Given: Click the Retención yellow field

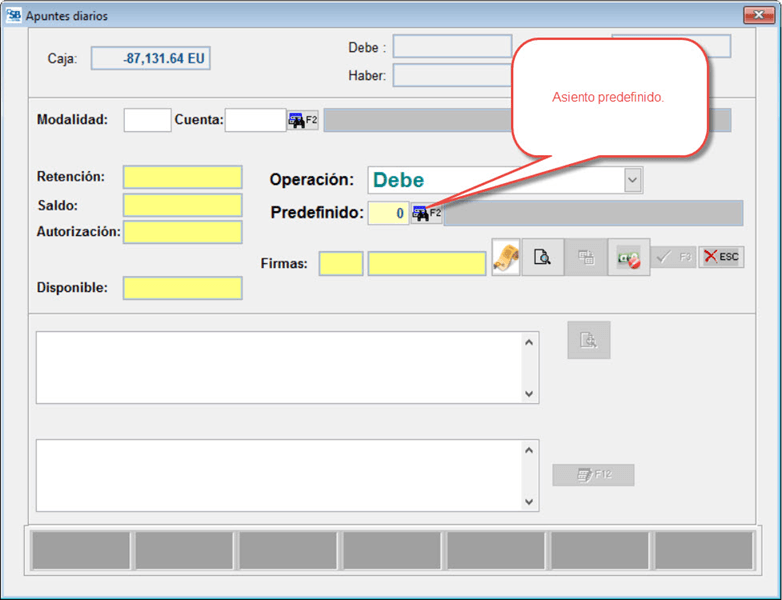Looking at the screenshot, I should tap(182, 177).
